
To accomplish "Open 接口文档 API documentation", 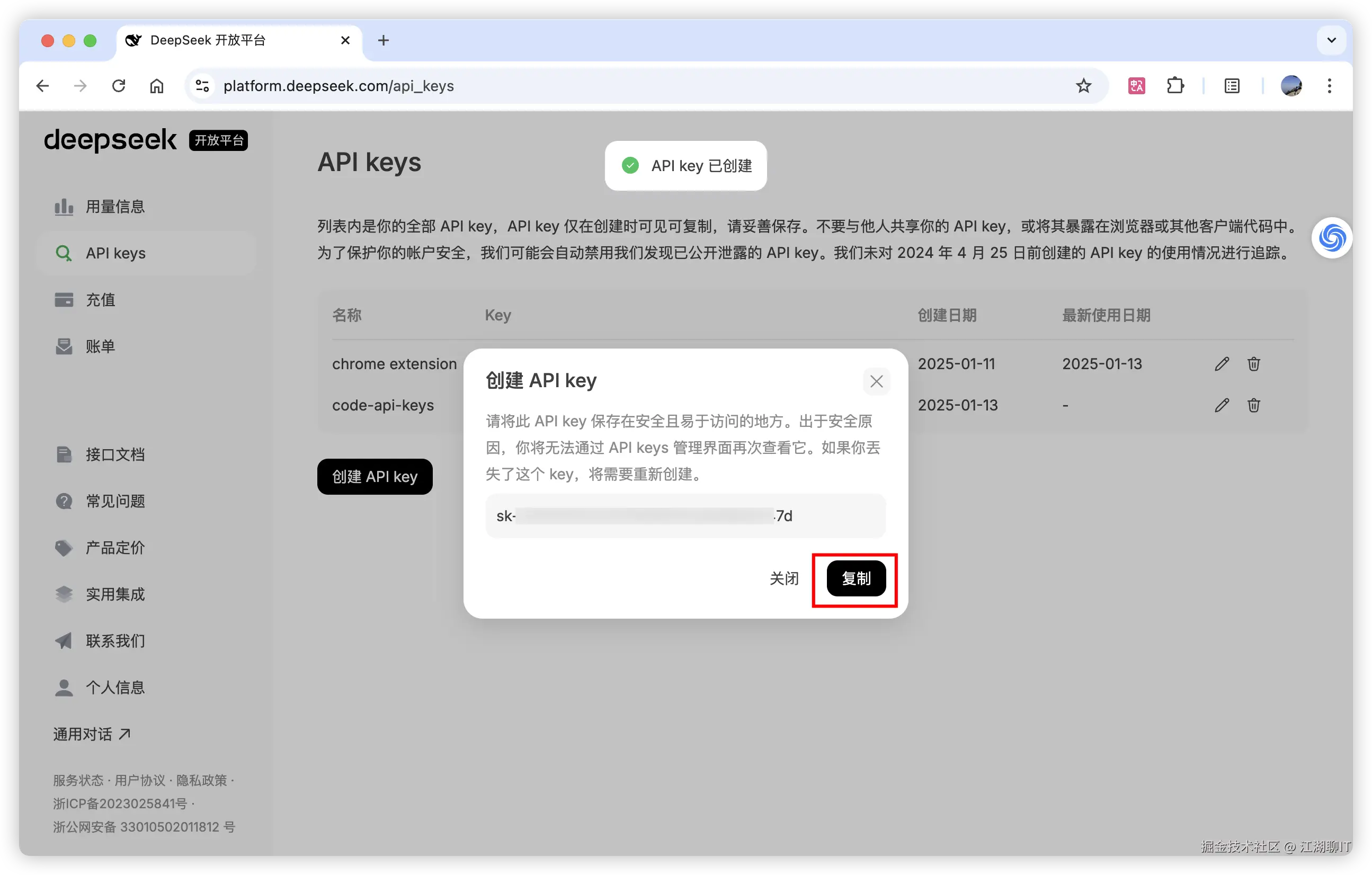I will (x=114, y=454).
